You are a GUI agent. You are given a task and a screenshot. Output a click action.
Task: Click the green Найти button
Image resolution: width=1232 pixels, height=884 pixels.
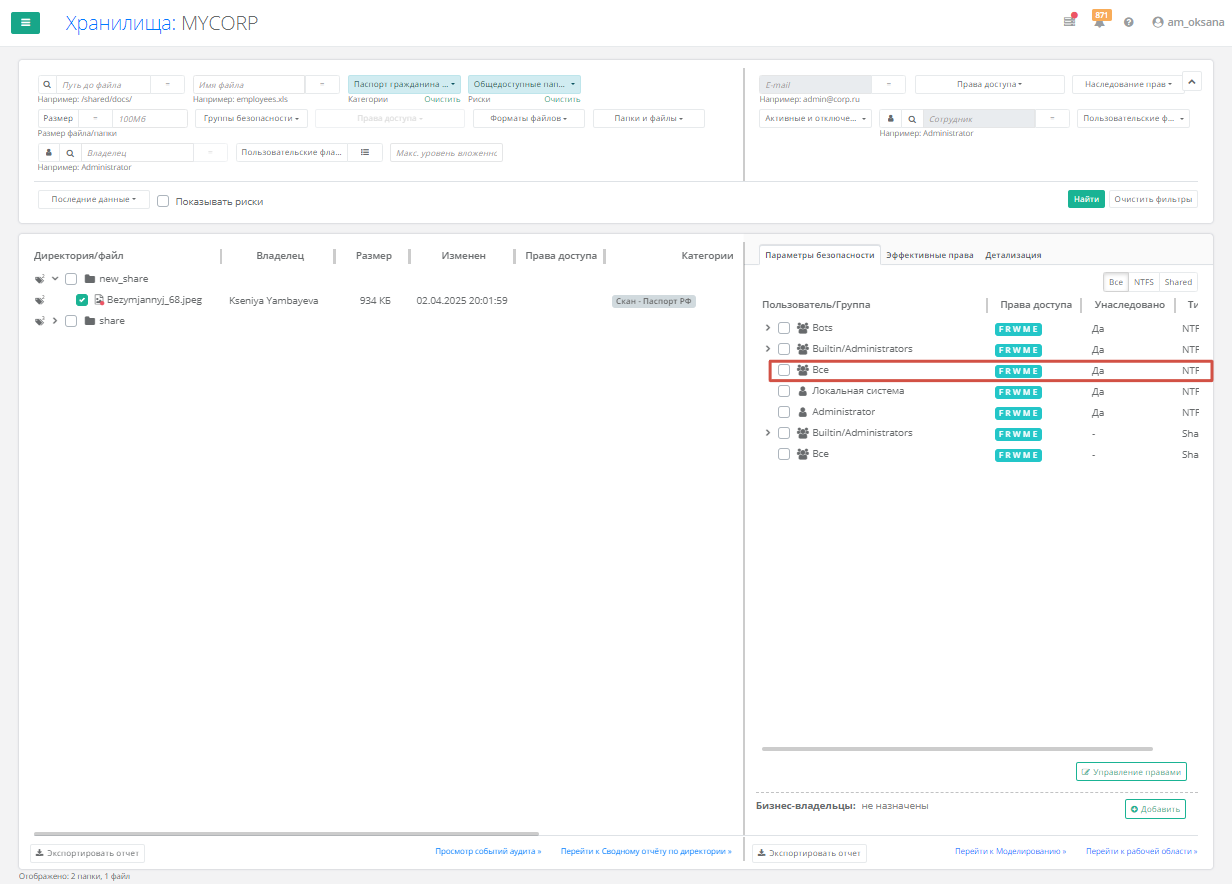1086,199
